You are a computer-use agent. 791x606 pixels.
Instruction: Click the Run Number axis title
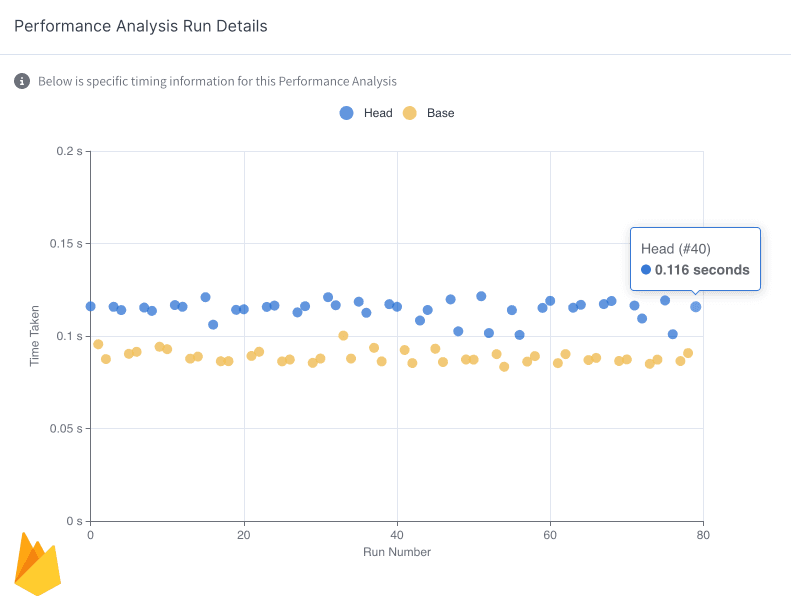pyautogui.click(x=397, y=552)
